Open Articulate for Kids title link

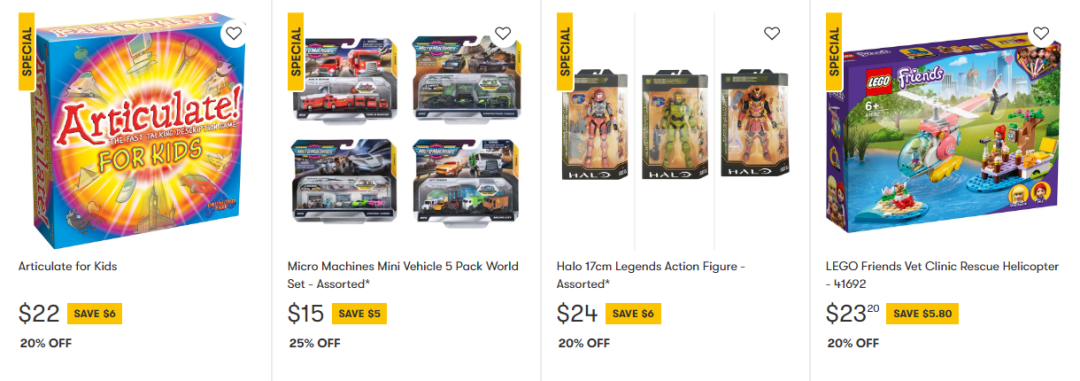tap(68, 266)
